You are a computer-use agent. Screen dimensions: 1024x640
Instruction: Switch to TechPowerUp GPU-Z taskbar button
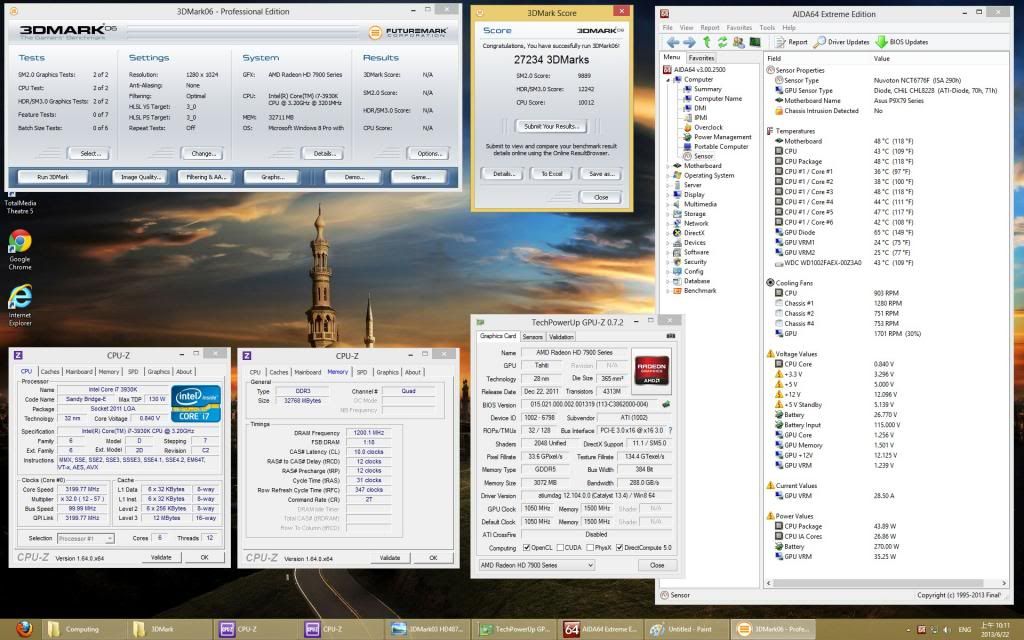pos(516,629)
